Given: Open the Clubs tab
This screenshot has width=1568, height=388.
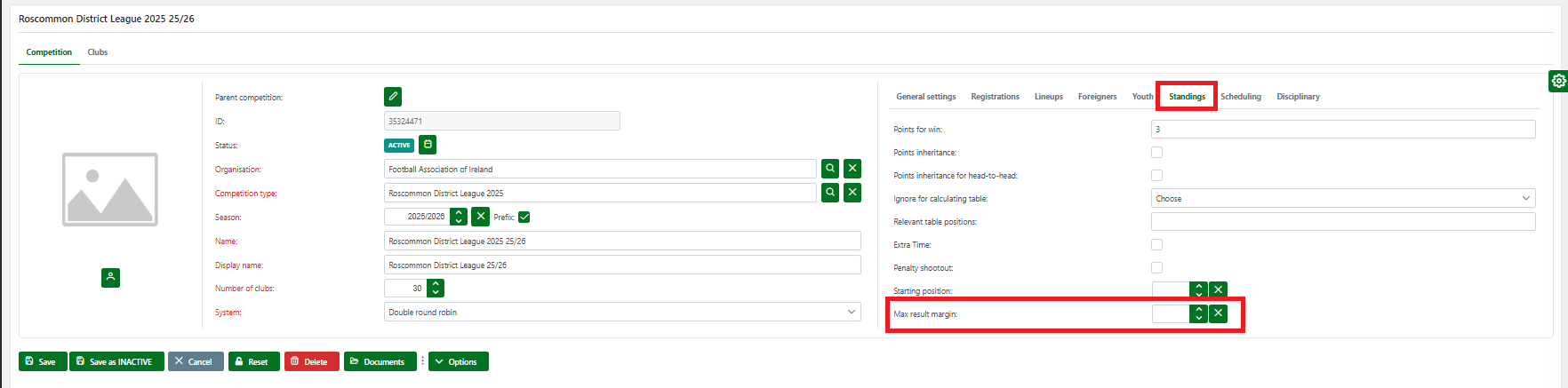Looking at the screenshot, I should (x=98, y=52).
